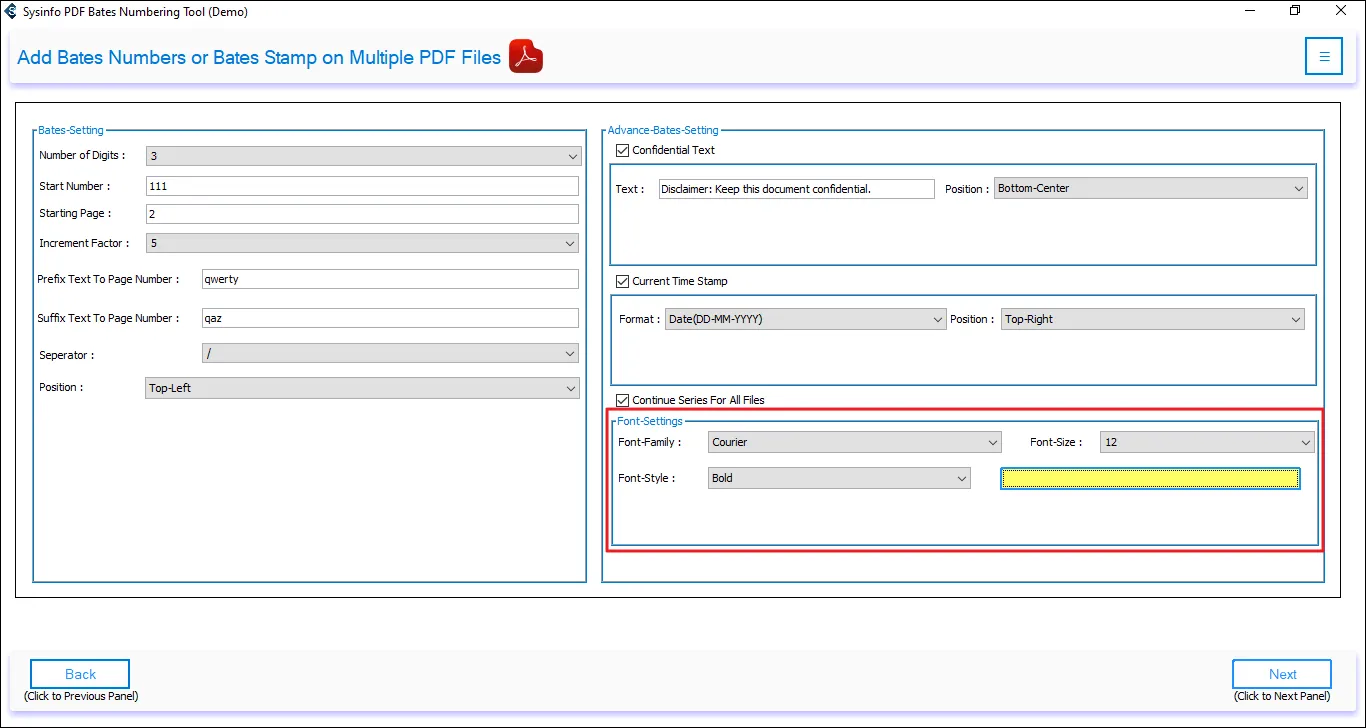Toggle Continue Series For All Files
The height and width of the screenshot is (728, 1366).
[x=624, y=400]
